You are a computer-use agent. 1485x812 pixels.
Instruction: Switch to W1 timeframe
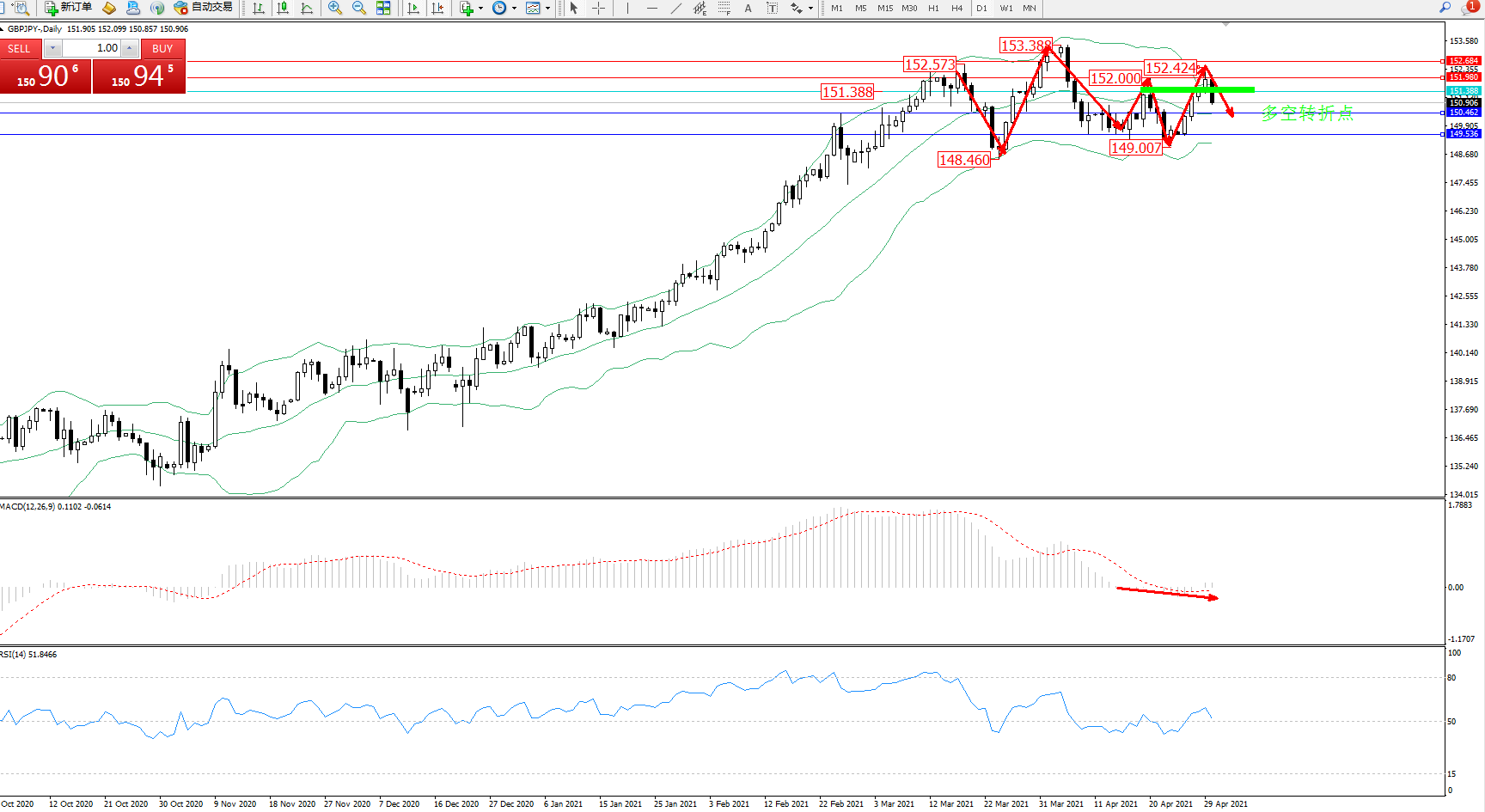[x=1006, y=8]
